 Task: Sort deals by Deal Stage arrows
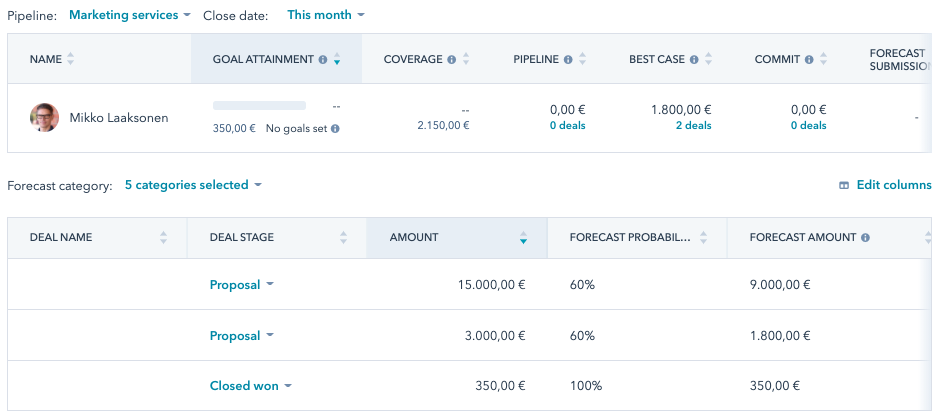[343, 238]
